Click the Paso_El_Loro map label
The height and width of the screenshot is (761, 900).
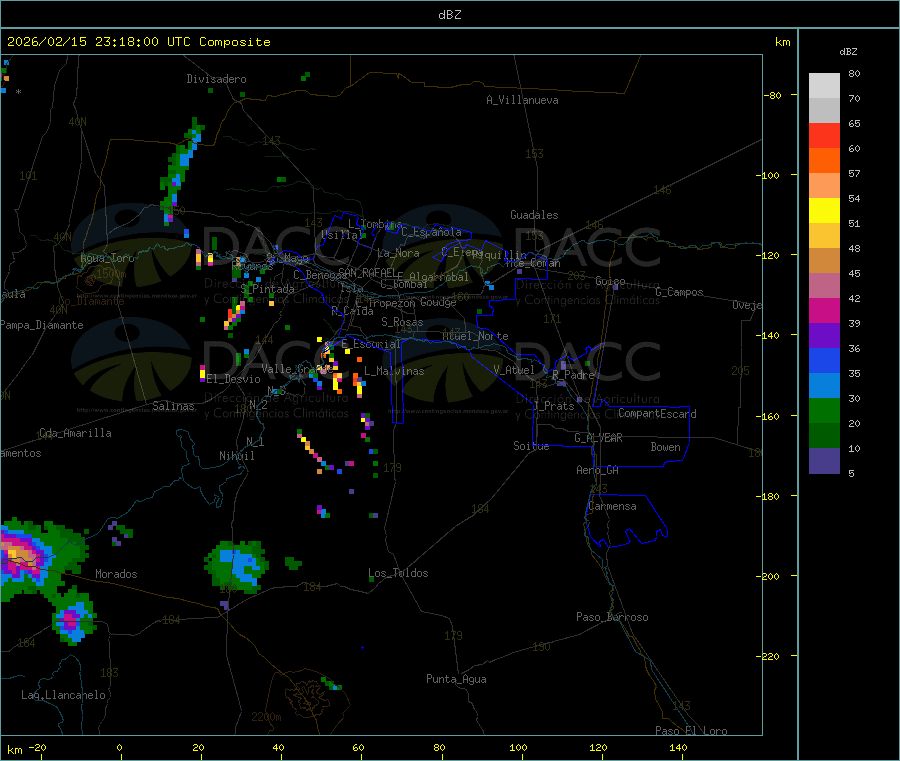692,731
